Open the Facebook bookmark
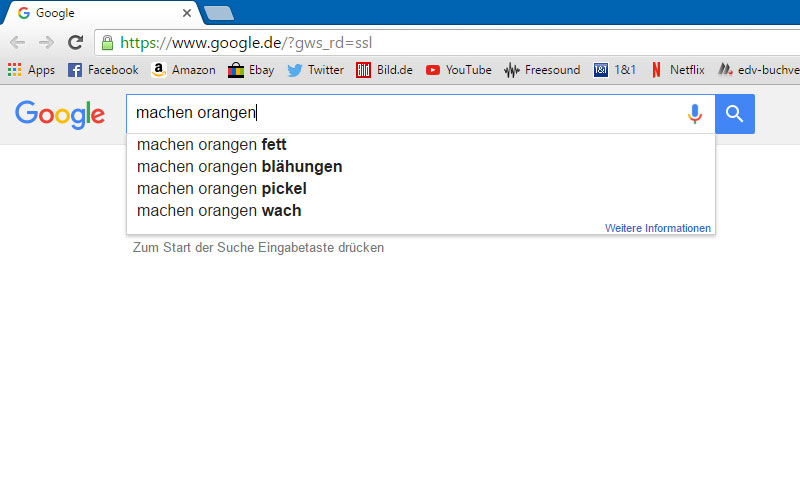 [103, 70]
